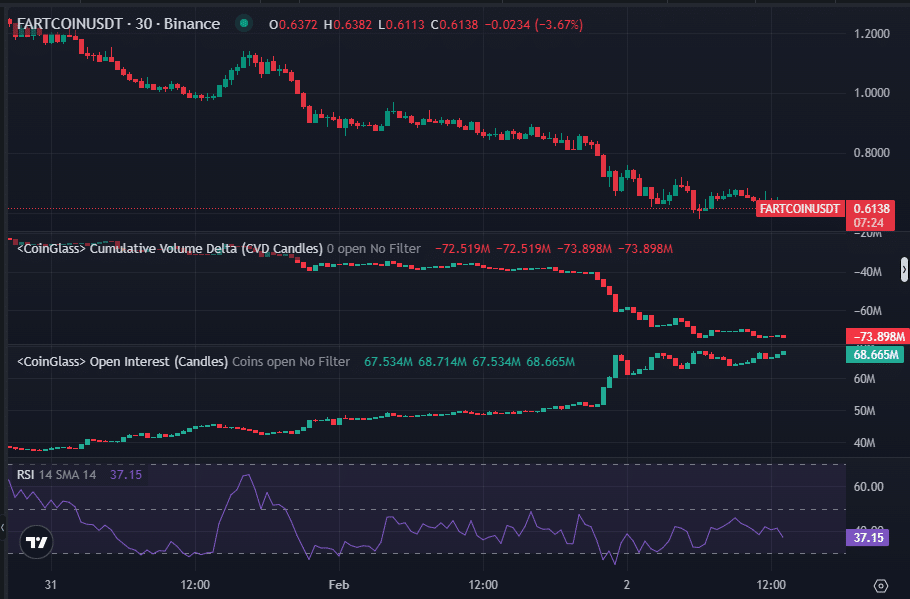Click the Binance exchange name in title
910x599 pixels.
192,24
